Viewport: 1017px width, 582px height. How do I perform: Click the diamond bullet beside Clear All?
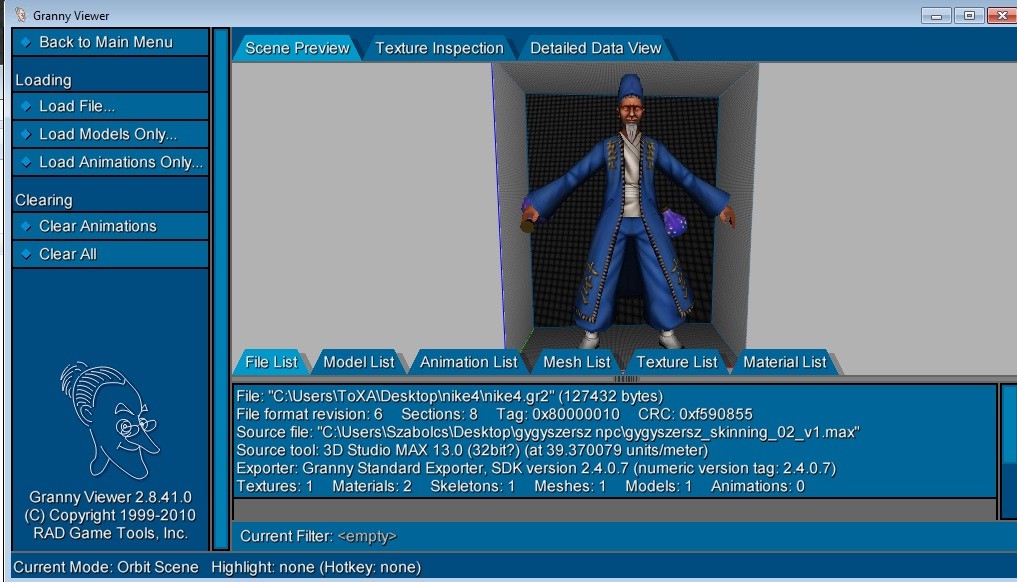(x=26, y=254)
